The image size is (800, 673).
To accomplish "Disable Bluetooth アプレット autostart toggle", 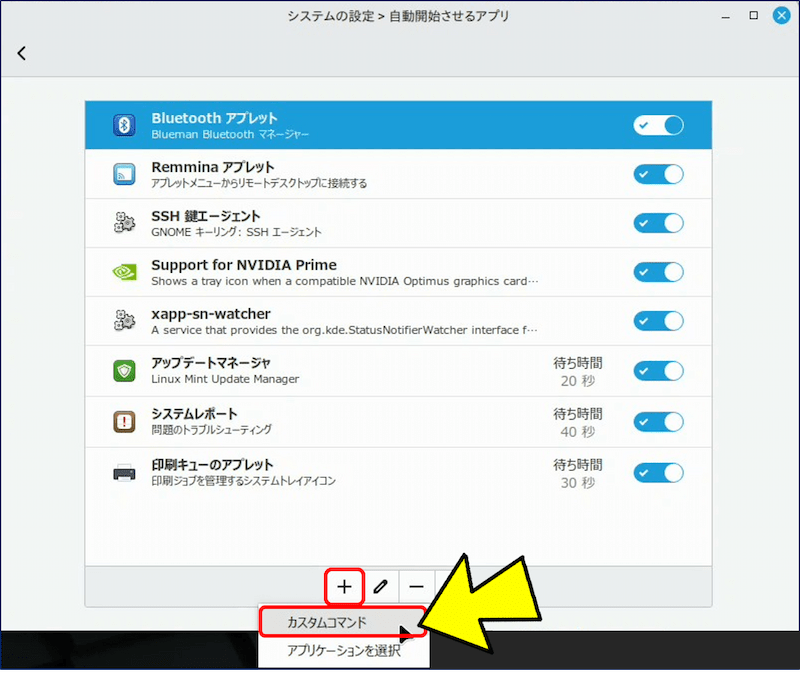I will 658,125.
